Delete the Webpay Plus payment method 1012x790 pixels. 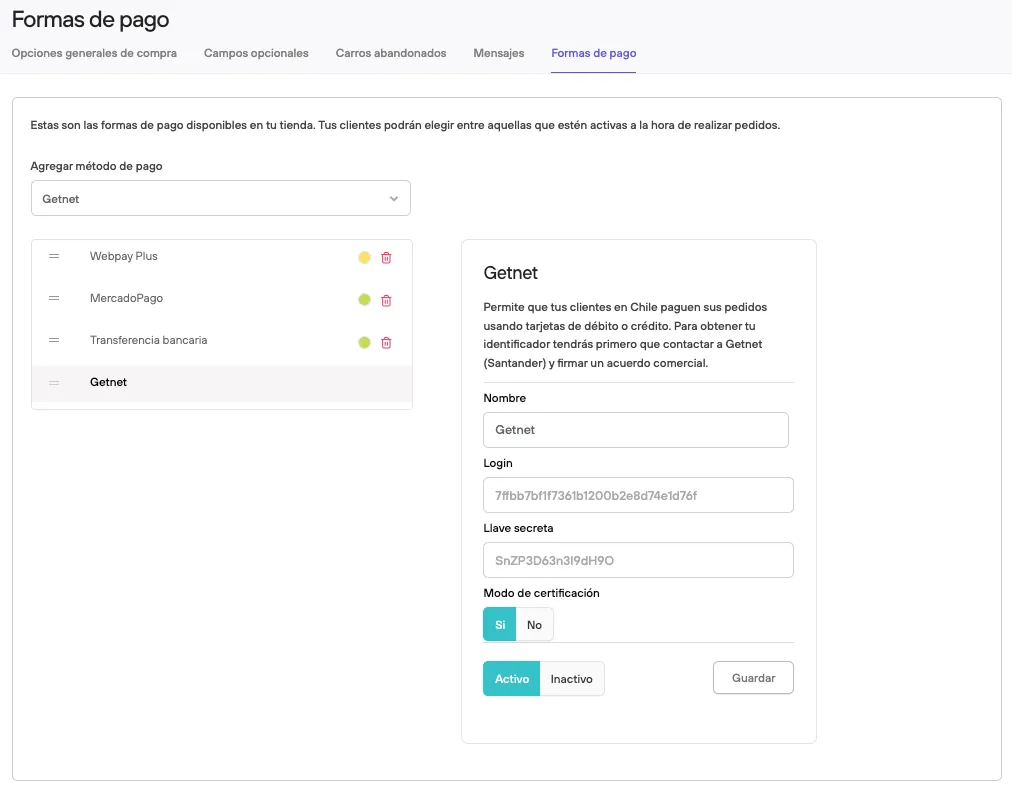[386, 258]
